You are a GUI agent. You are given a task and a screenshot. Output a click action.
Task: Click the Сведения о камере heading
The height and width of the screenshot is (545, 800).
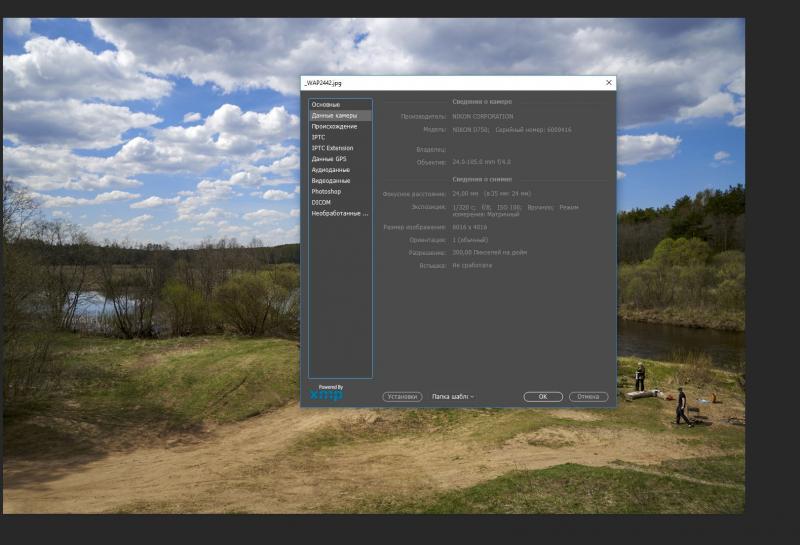(482, 102)
